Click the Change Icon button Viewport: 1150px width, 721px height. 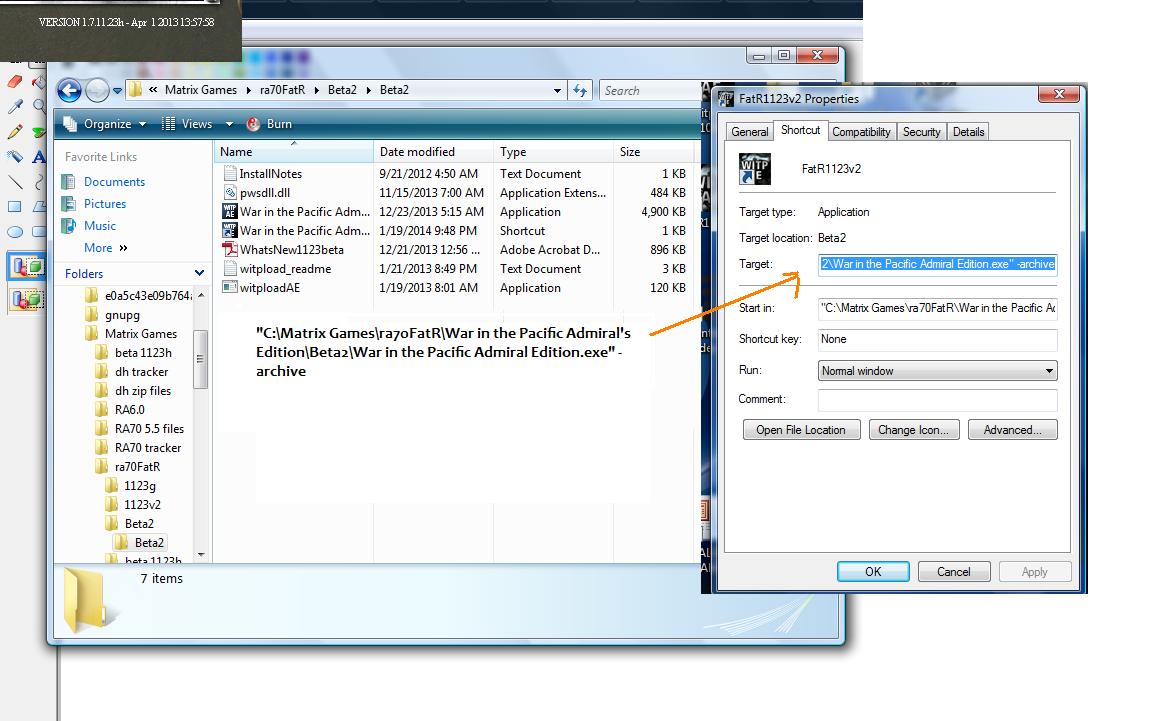coord(913,430)
